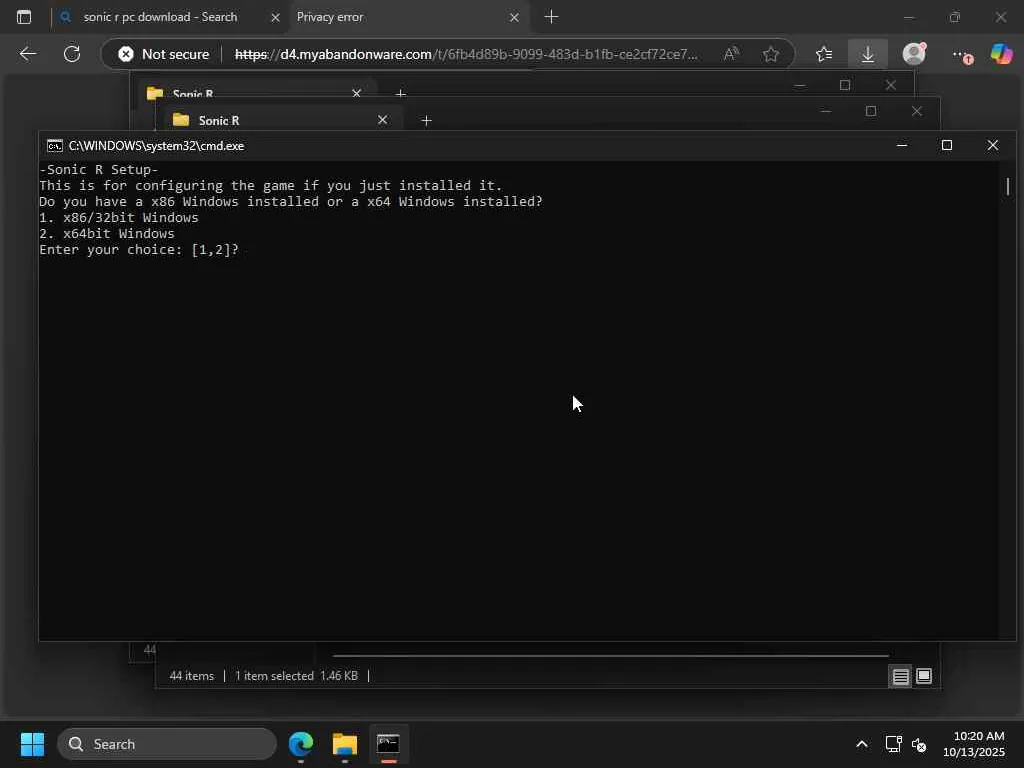Go back in the Edge browser
This screenshot has height=768, width=1024.
click(x=27, y=54)
